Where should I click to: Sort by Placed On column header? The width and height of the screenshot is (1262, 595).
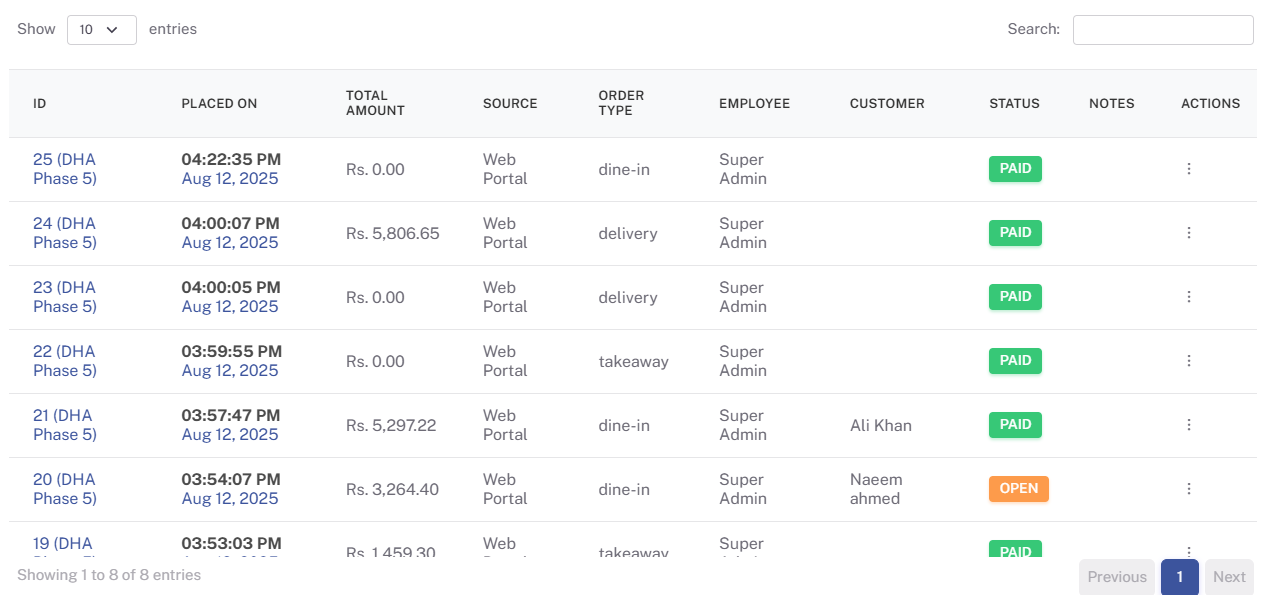(x=219, y=104)
